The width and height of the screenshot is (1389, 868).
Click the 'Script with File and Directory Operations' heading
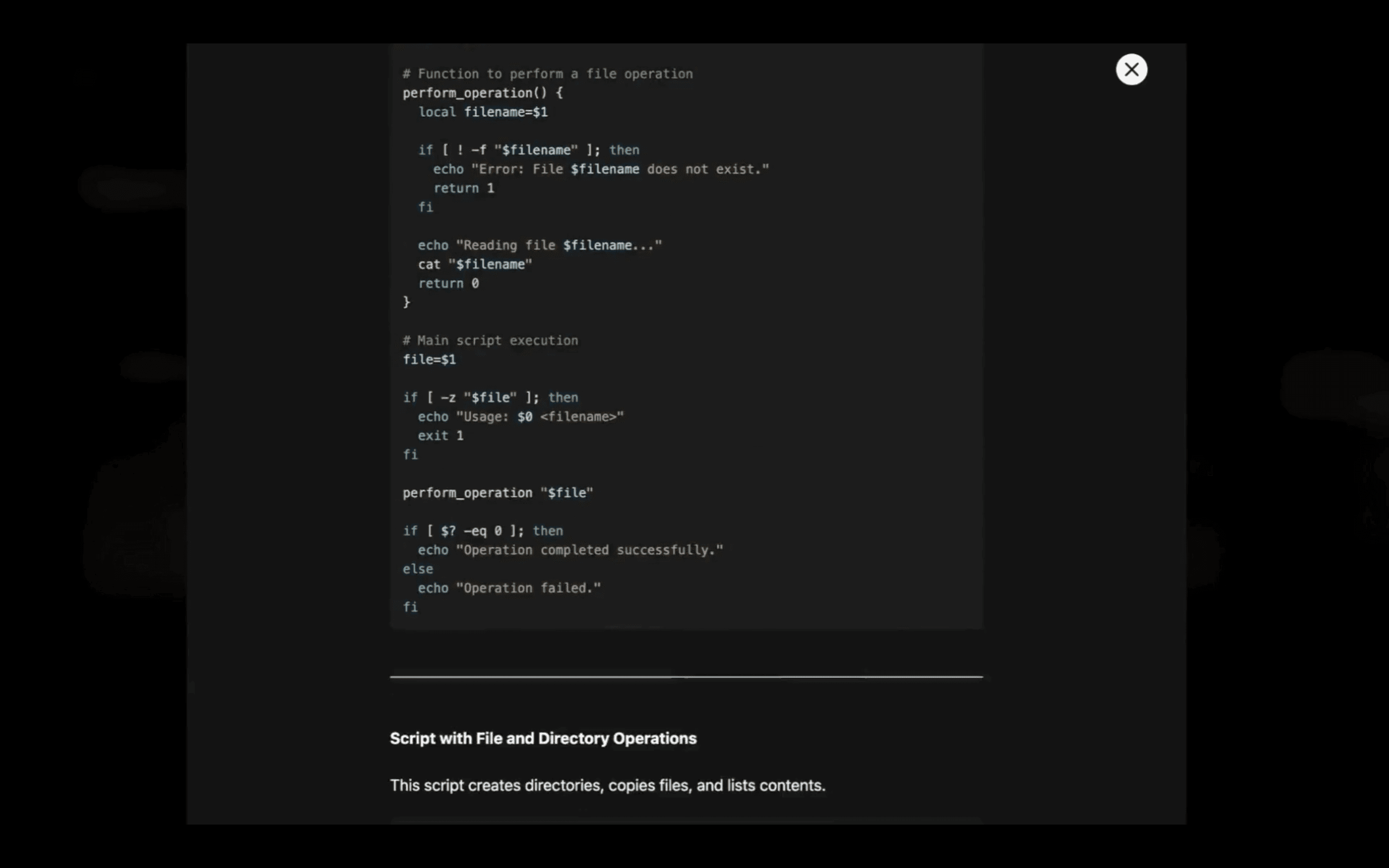pyautogui.click(x=543, y=738)
